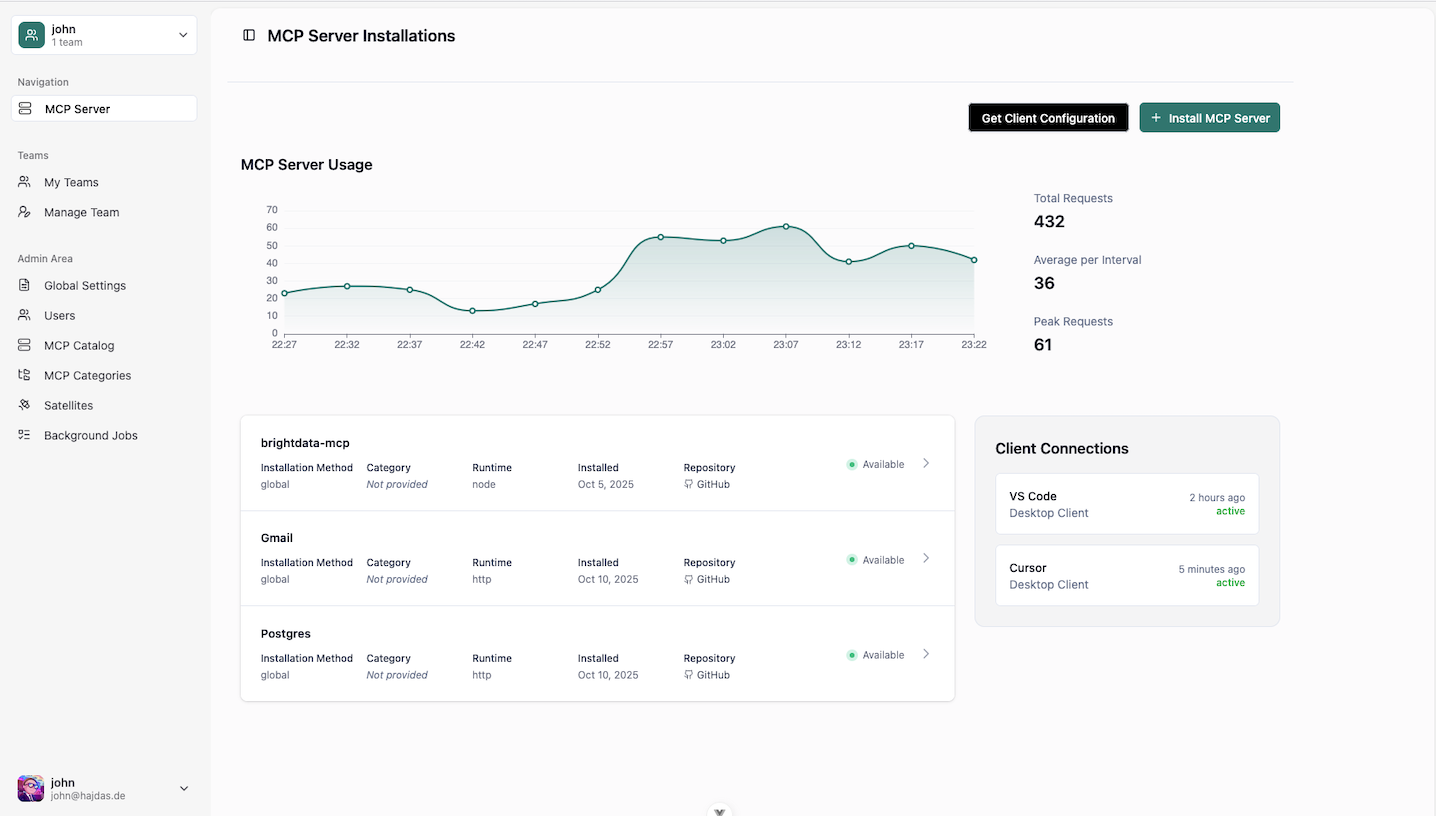Open the Satellites admin section
The width and height of the screenshot is (1436, 816).
click(66, 405)
